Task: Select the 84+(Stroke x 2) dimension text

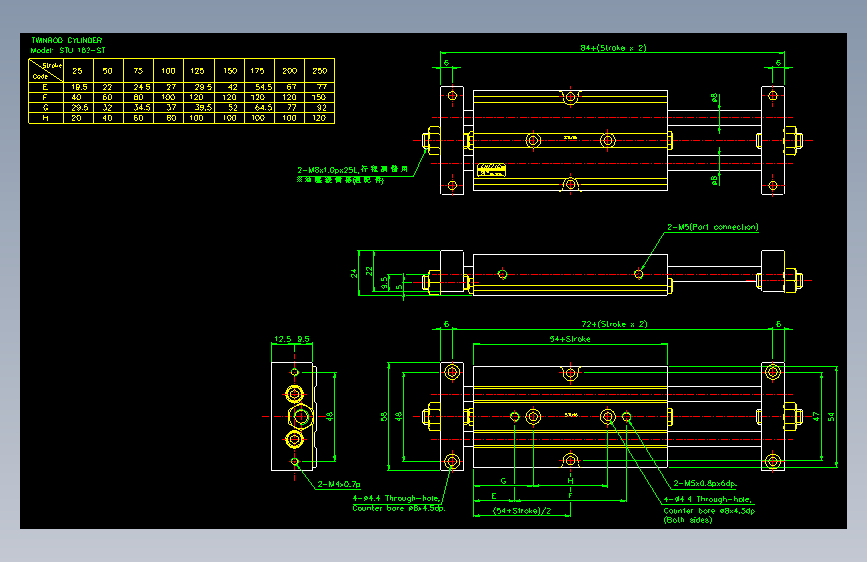Action: click(613, 48)
